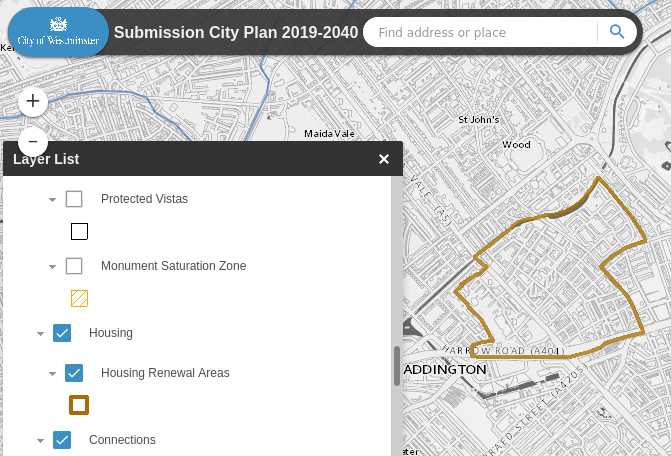Collapse the Protected Vistas legend arrow
671x456 pixels.
point(52,200)
